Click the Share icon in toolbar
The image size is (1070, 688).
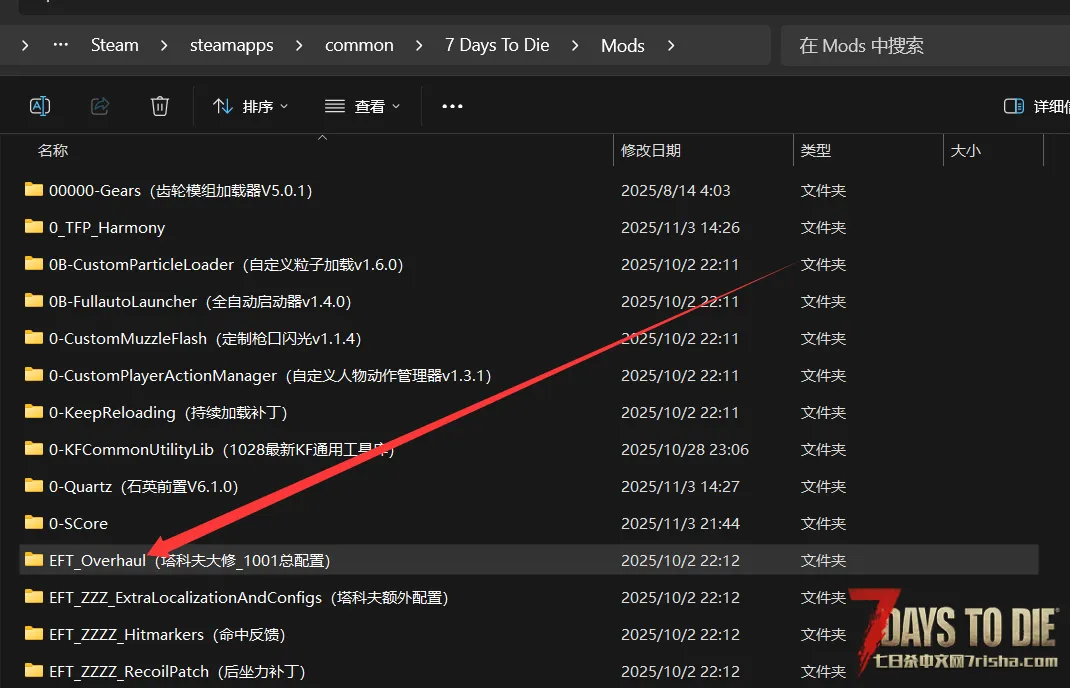pyautogui.click(x=100, y=106)
